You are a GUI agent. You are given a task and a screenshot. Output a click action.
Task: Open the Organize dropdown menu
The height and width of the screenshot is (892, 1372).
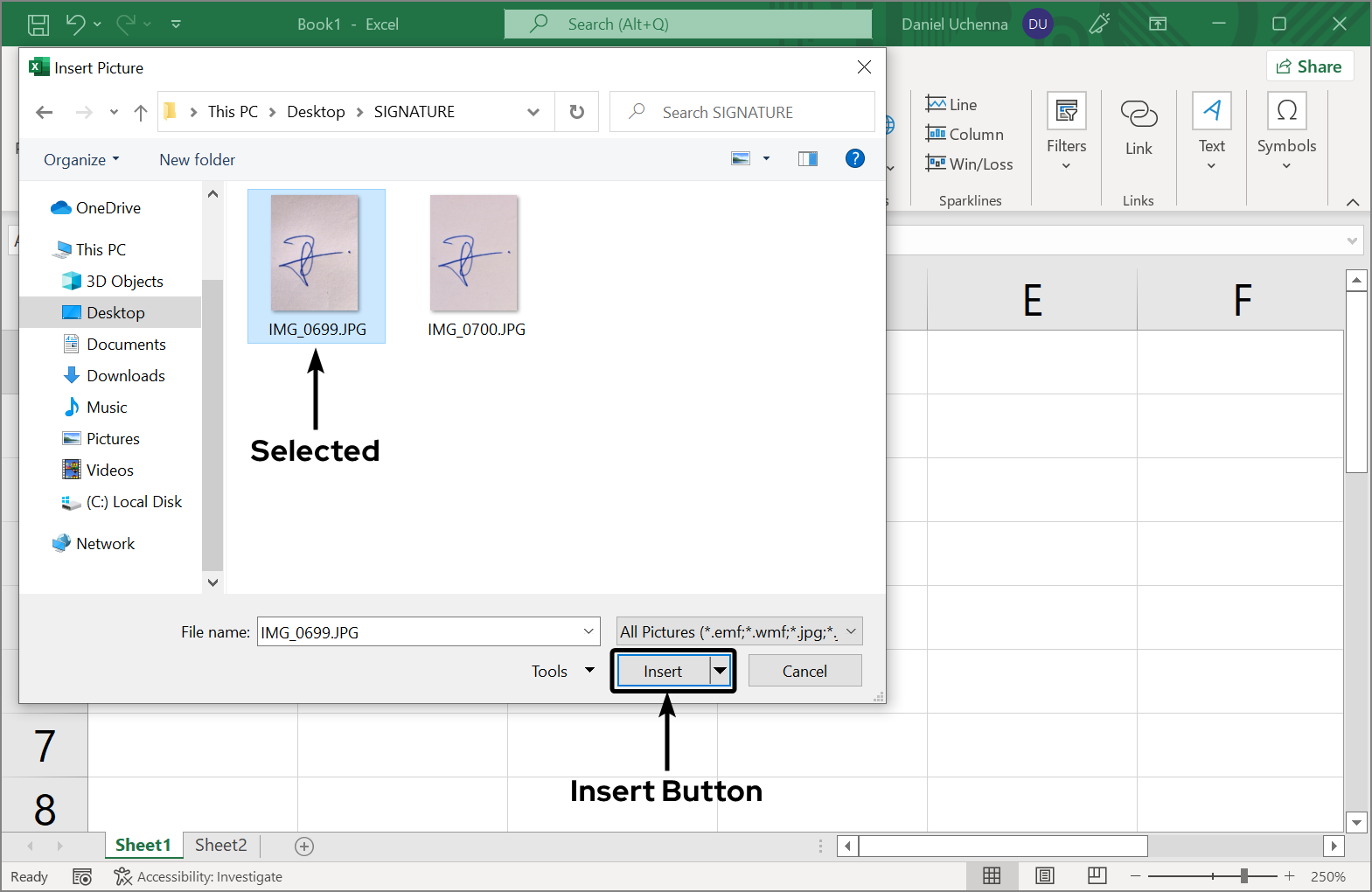81,160
